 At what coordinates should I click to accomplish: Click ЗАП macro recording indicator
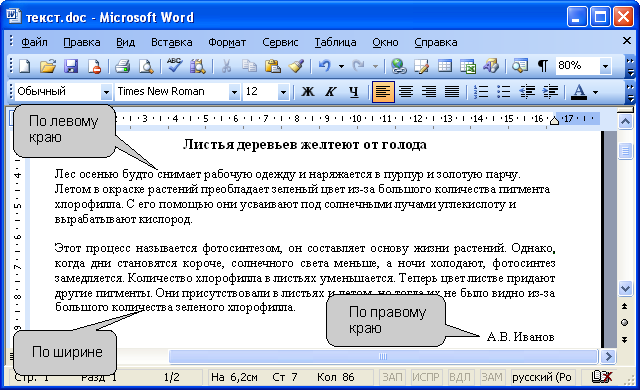tap(392, 377)
